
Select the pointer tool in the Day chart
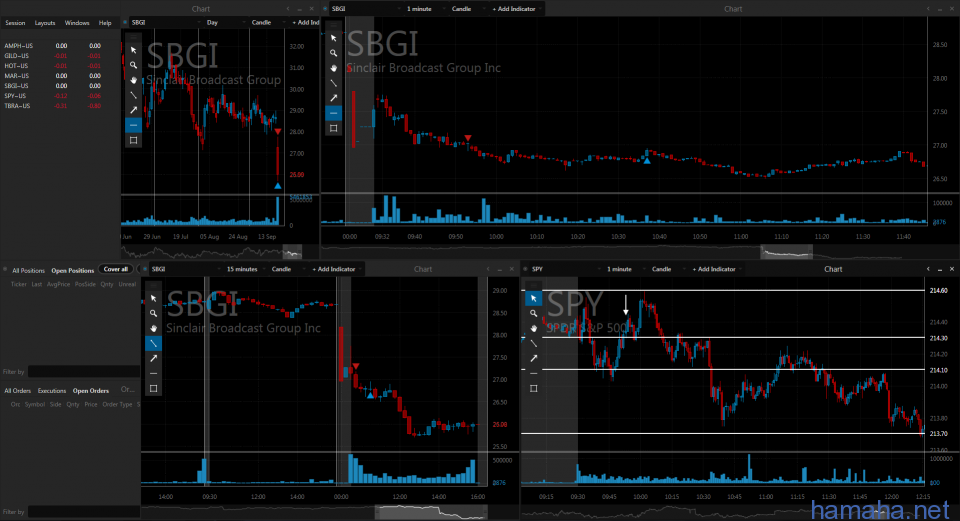[133, 50]
